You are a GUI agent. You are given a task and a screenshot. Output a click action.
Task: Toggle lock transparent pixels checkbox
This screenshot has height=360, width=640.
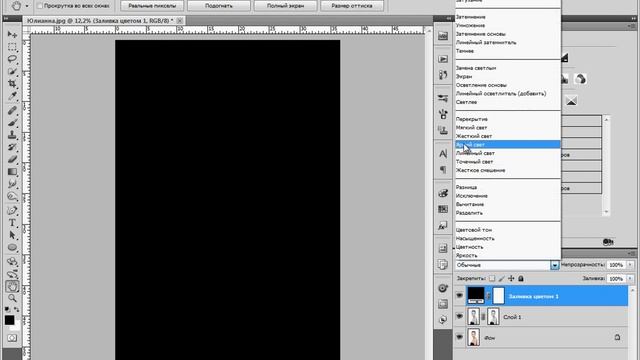click(x=492, y=278)
